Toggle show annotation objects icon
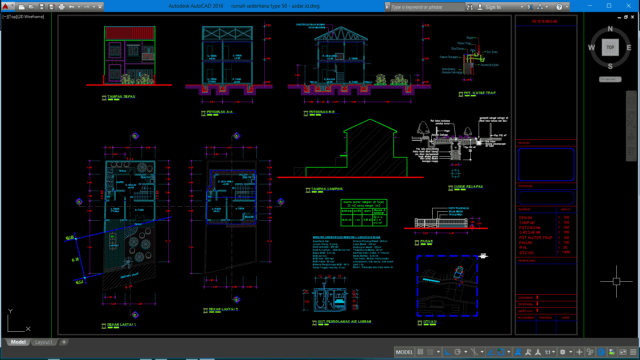The width and height of the screenshot is (640, 360). click(x=518, y=352)
